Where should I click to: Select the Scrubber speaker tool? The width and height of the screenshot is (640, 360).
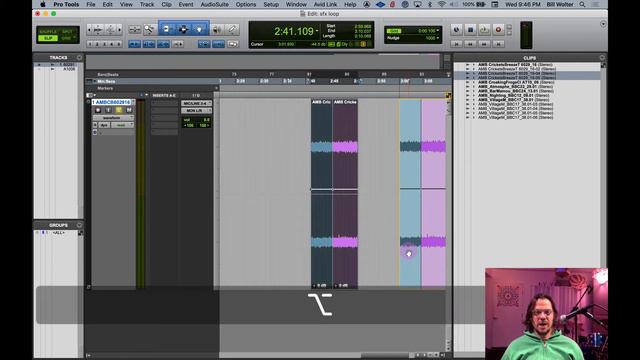click(x=217, y=29)
